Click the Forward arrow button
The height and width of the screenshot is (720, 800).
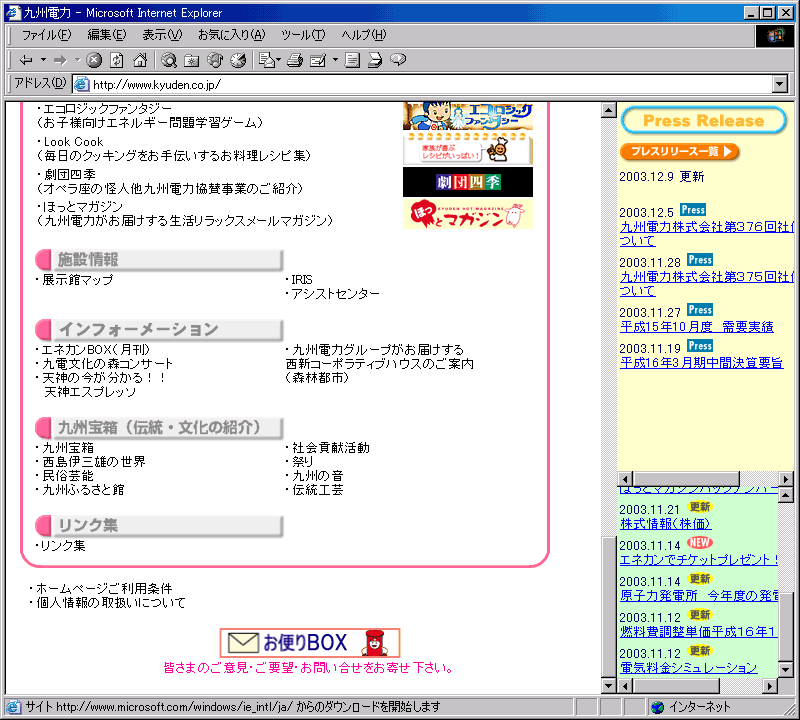point(60,60)
